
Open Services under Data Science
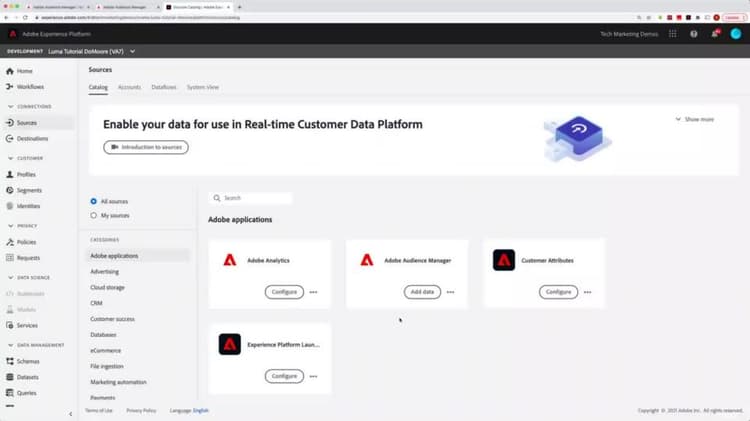(22, 325)
